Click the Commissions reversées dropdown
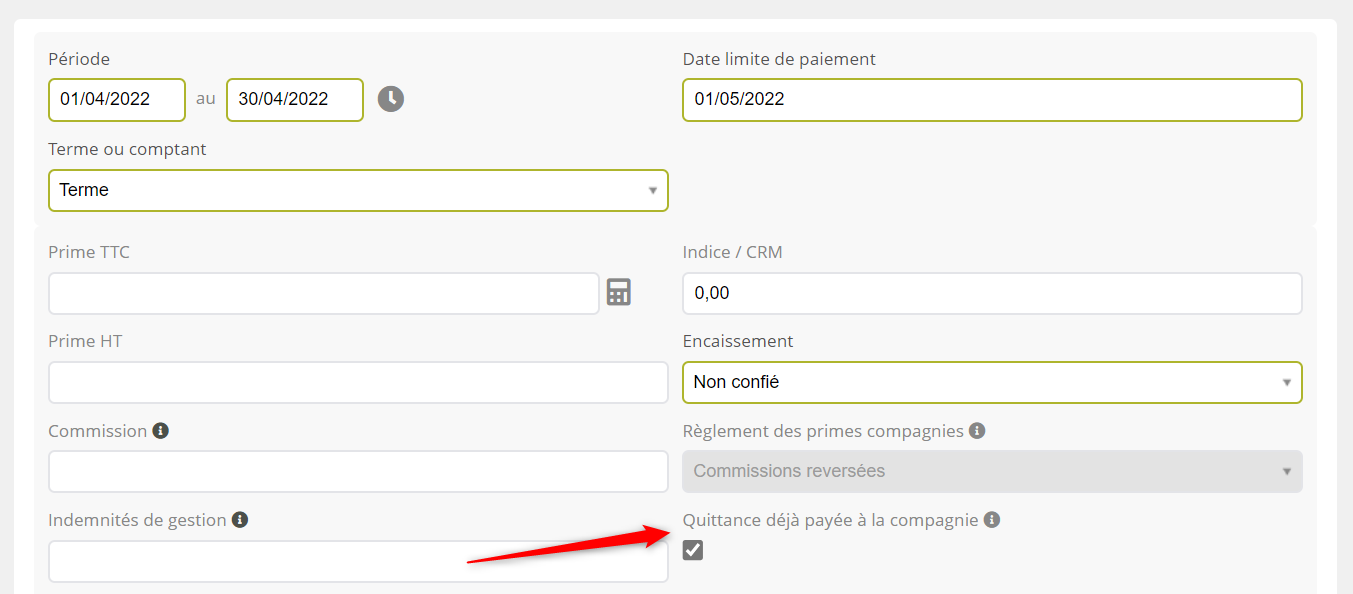1353x594 pixels. coord(992,471)
